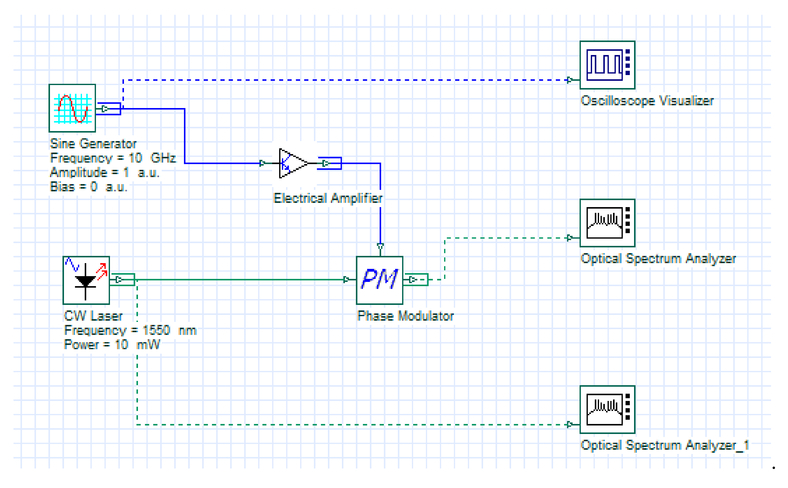
Task: Select the 'Phase Modulator' label
Action: pyautogui.click(x=406, y=316)
